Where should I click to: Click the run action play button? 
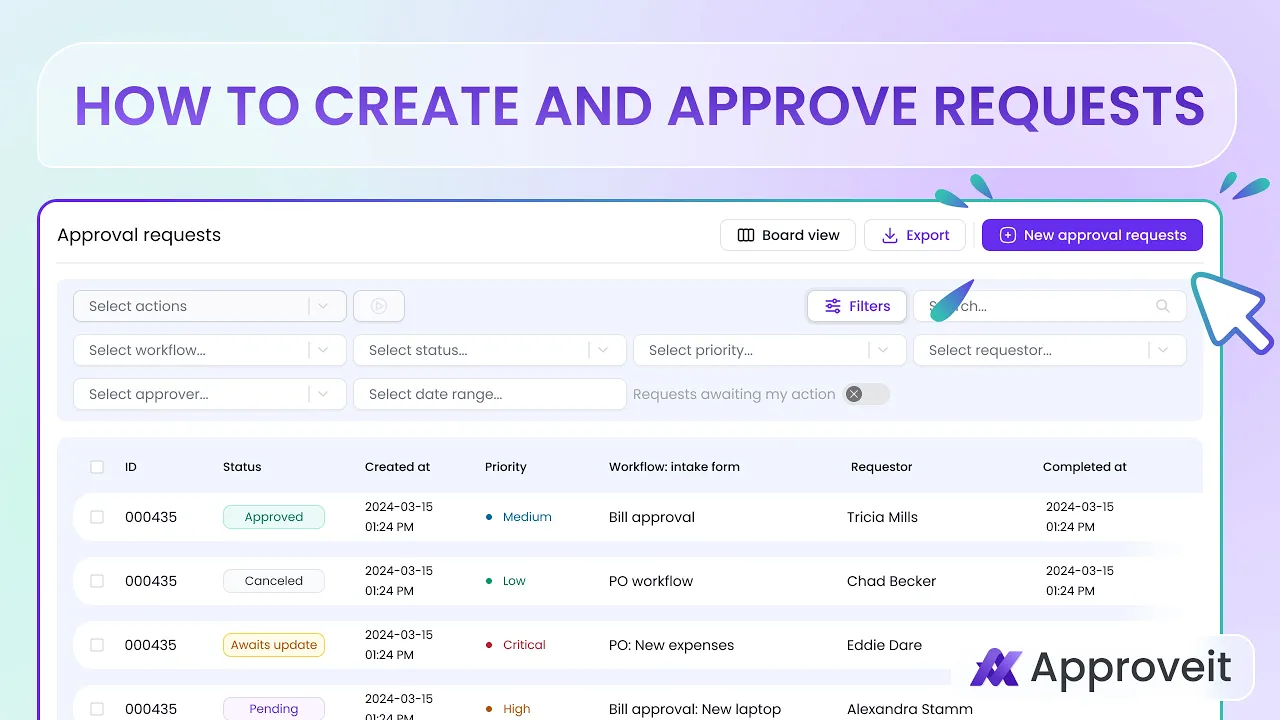click(x=379, y=306)
